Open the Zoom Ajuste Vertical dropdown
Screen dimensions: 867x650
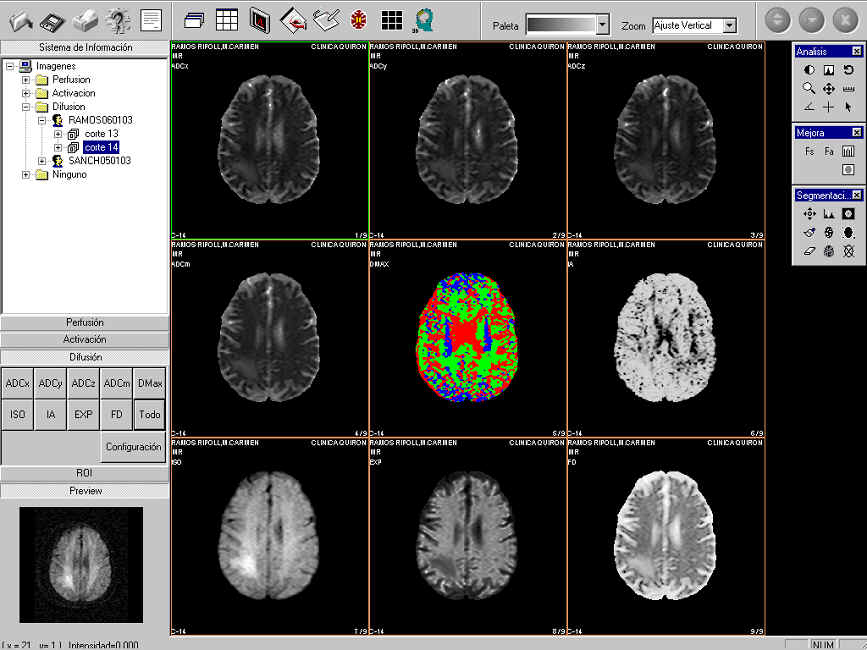(x=729, y=25)
